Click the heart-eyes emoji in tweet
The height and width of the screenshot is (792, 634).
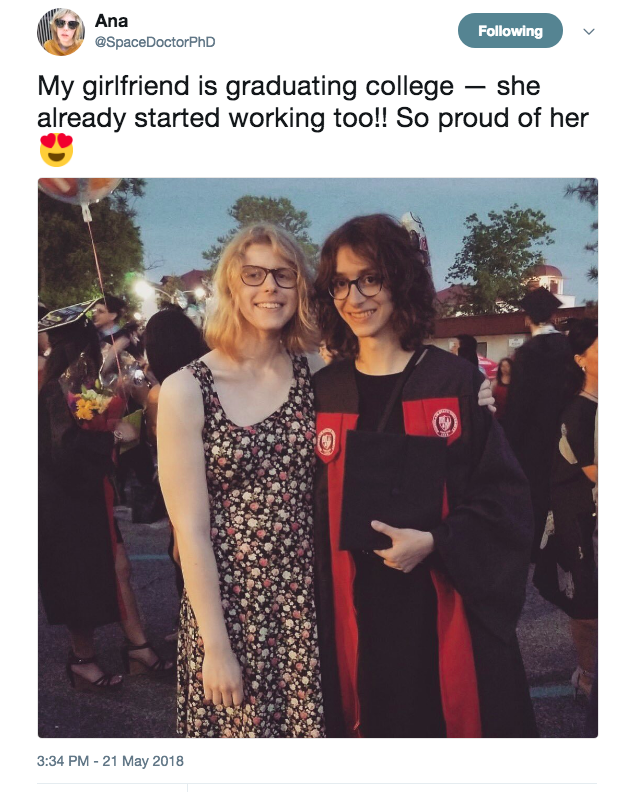(56, 150)
